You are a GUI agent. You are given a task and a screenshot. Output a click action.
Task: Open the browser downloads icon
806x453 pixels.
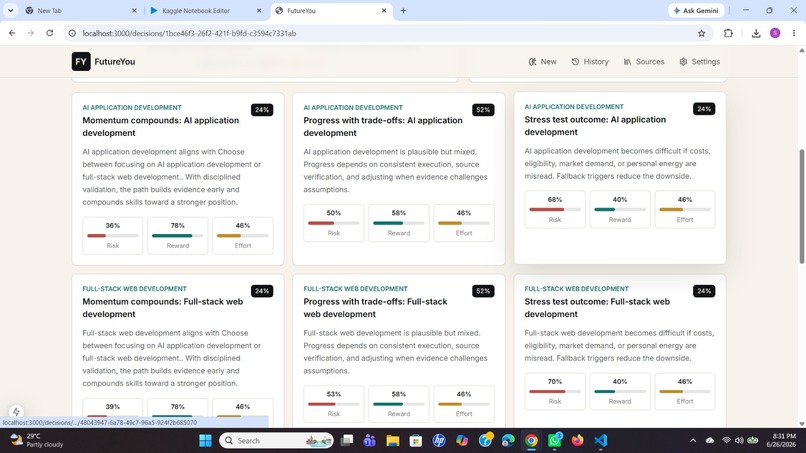[x=756, y=33]
